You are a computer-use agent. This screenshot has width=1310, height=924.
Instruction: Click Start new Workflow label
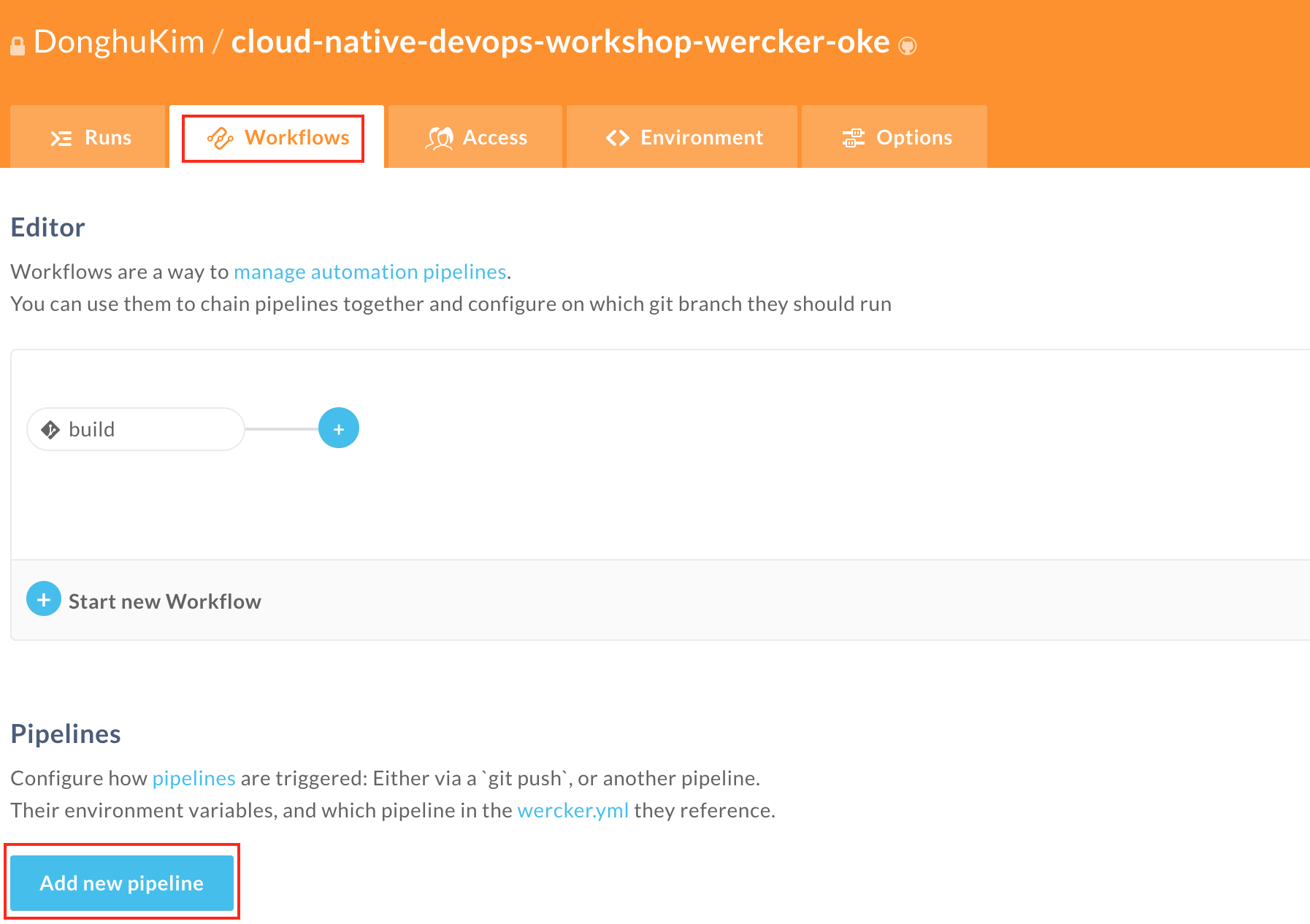[x=165, y=601]
